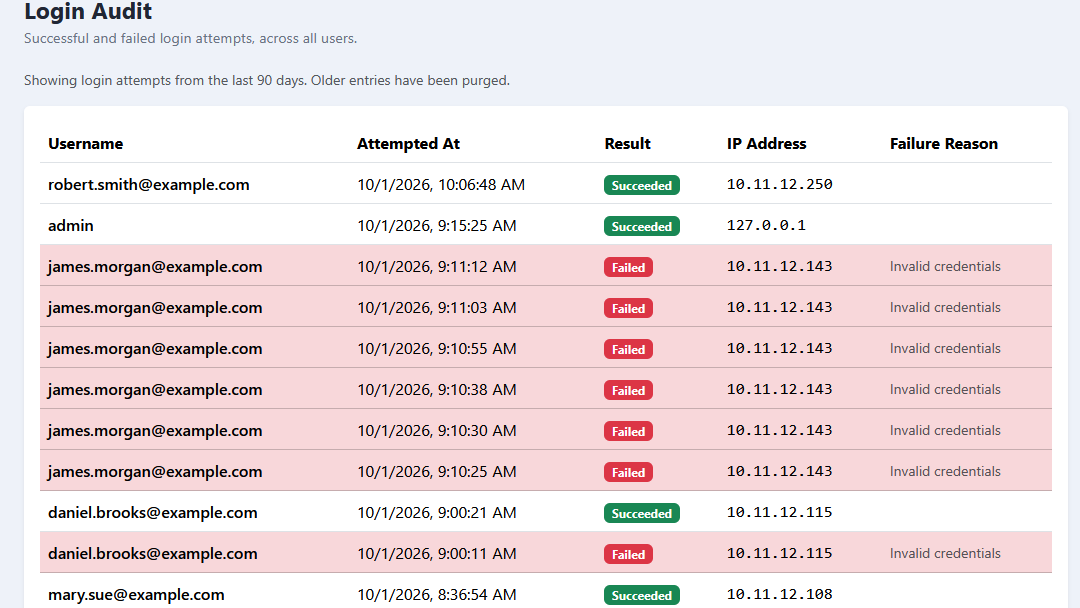This screenshot has width=1080, height=608.
Task: Click Invalid credentials in 9:10:55 AM row
Action: (945, 348)
